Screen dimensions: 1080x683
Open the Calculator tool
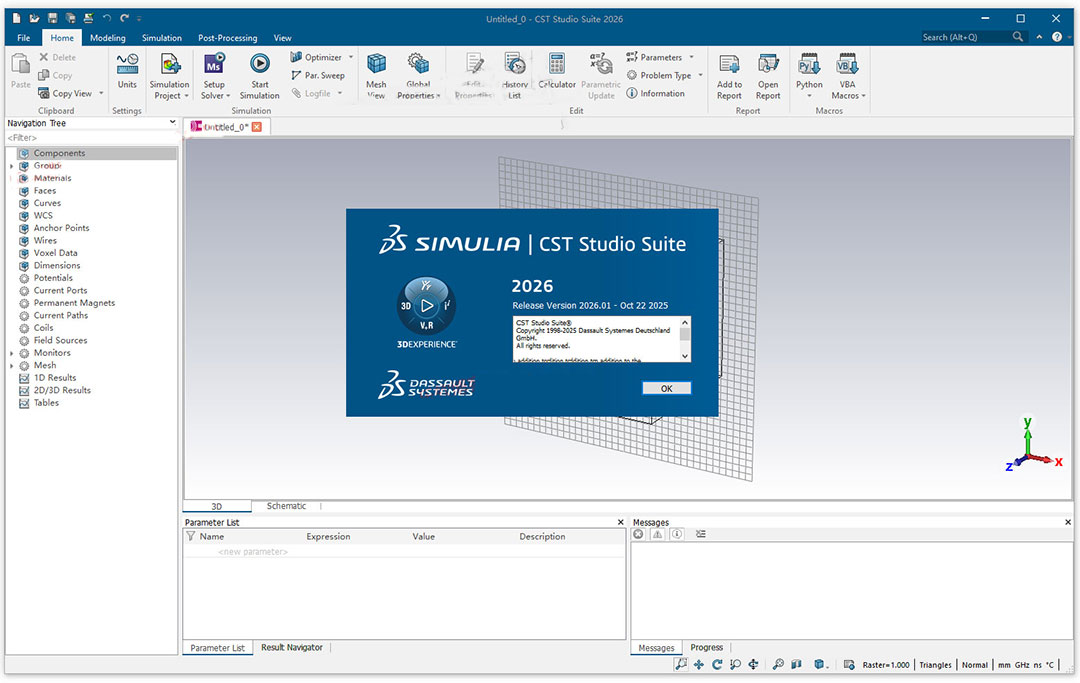pyautogui.click(x=557, y=65)
